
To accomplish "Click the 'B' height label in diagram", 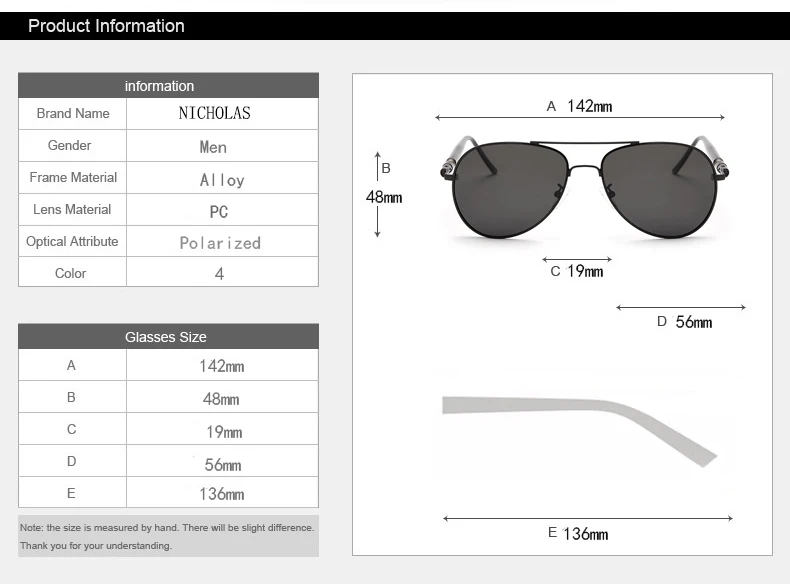I will pyautogui.click(x=386, y=168).
